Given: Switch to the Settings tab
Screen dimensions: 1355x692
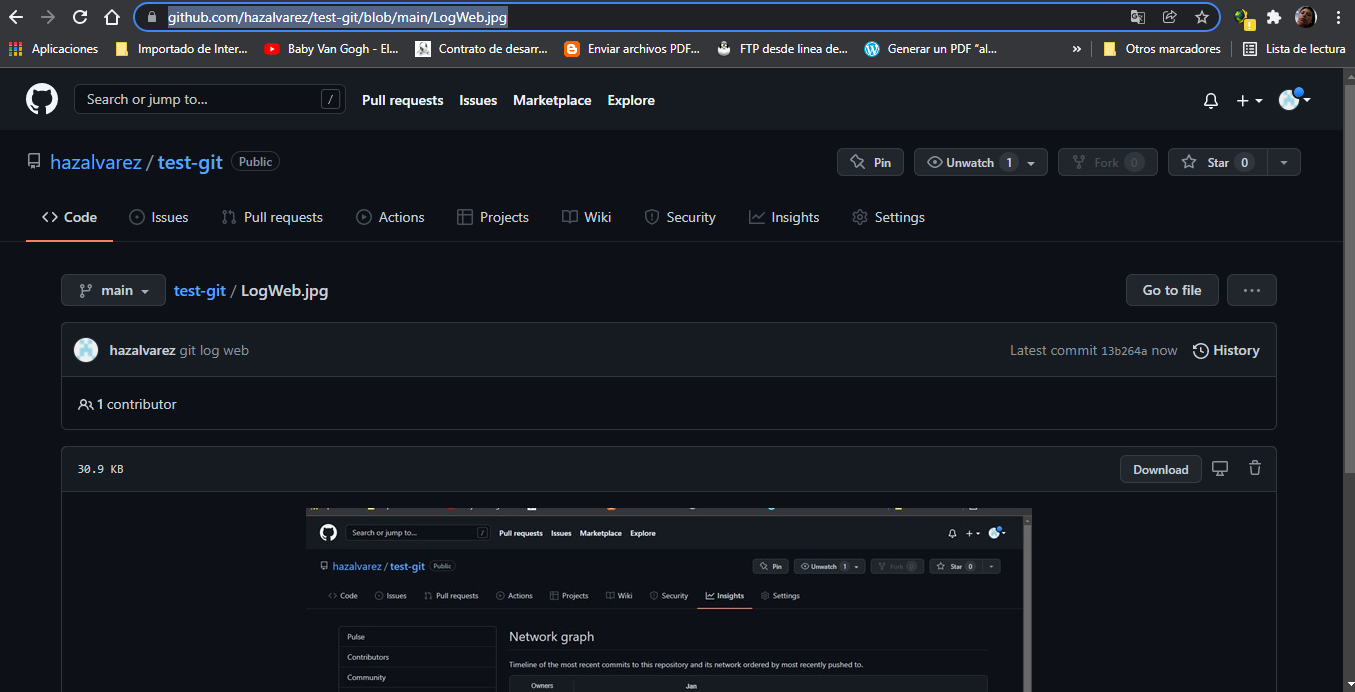Looking at the screenshot, I should [888, 217].
